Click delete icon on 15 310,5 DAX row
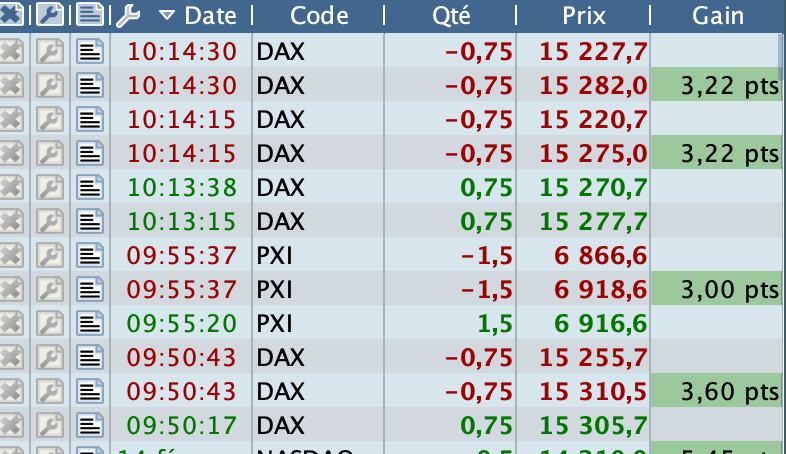Viewport: 786px width, 454px height. click(x=12, y=391)
